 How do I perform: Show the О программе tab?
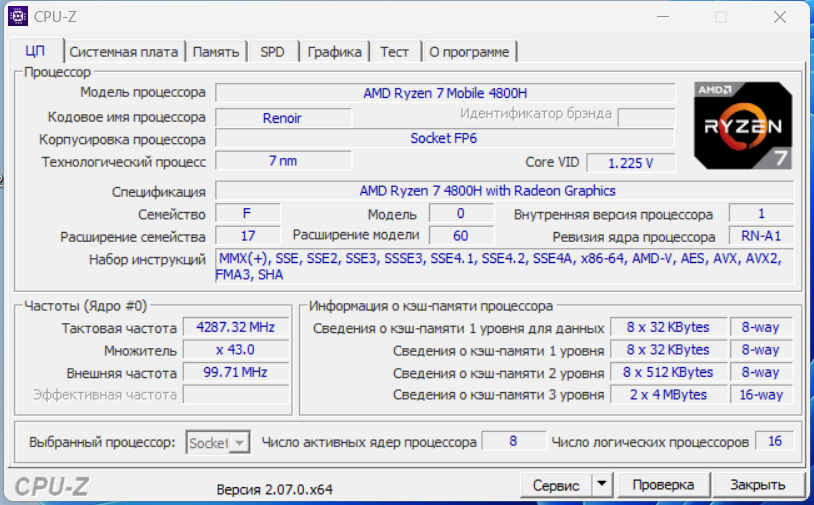click(469, 52)
